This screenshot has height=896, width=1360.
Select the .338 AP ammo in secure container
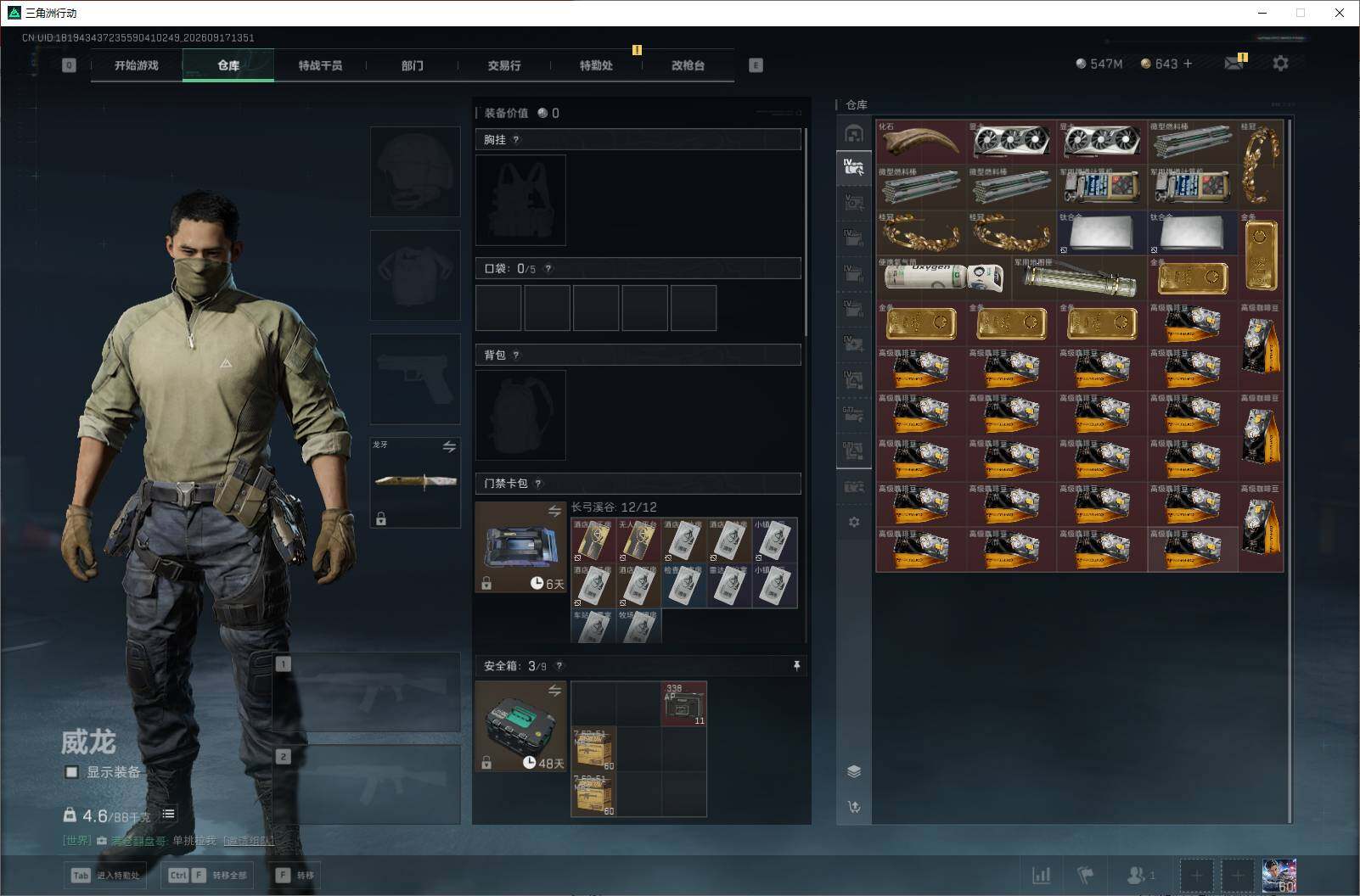point(683,703)
